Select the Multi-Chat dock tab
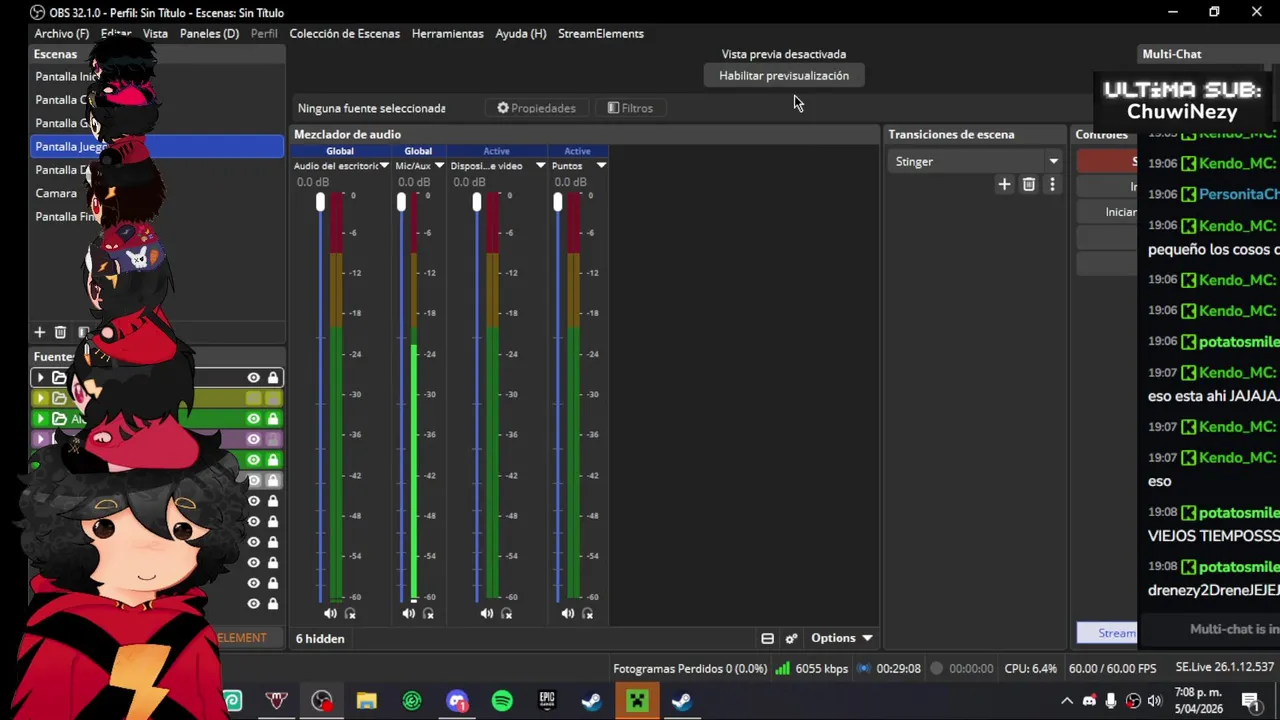 pos(1172,54)
